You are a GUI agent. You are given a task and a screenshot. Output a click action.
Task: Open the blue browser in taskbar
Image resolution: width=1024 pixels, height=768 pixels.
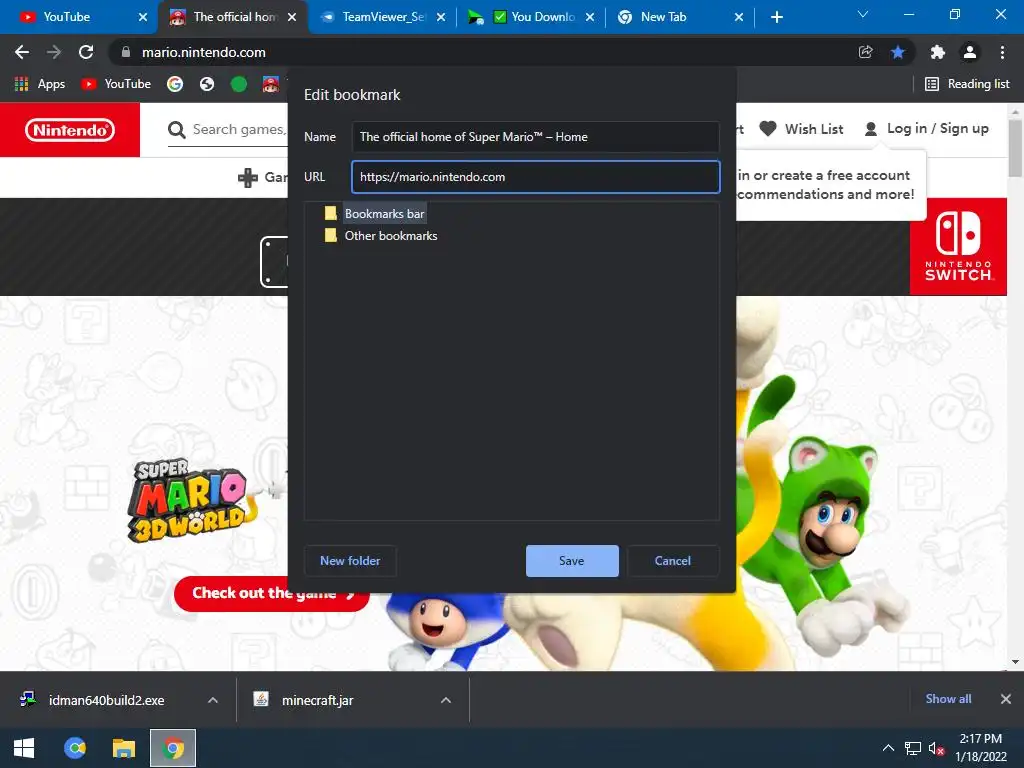pos(75,748)
